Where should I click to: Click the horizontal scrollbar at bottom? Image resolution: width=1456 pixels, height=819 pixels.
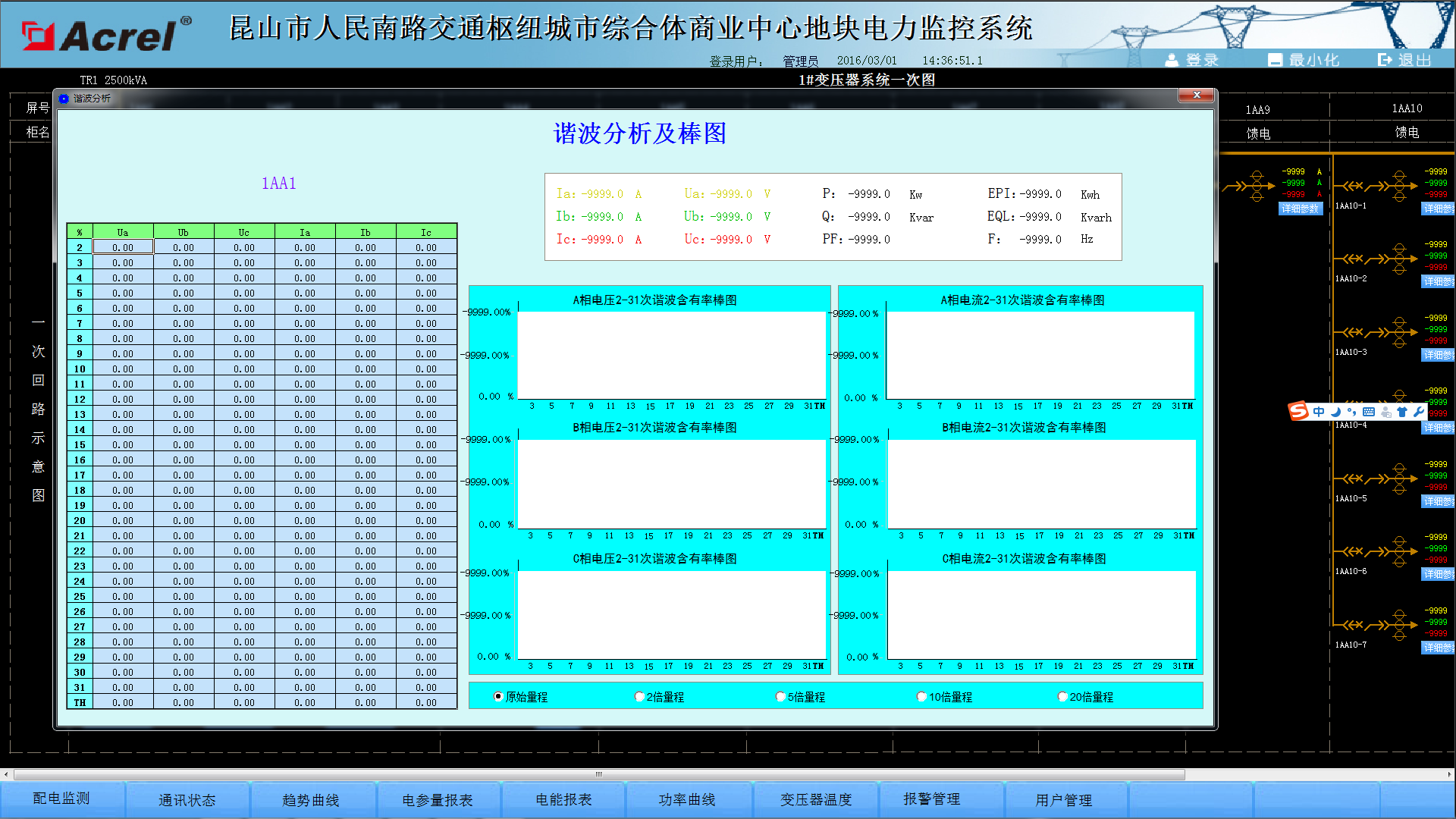point(599,774)
